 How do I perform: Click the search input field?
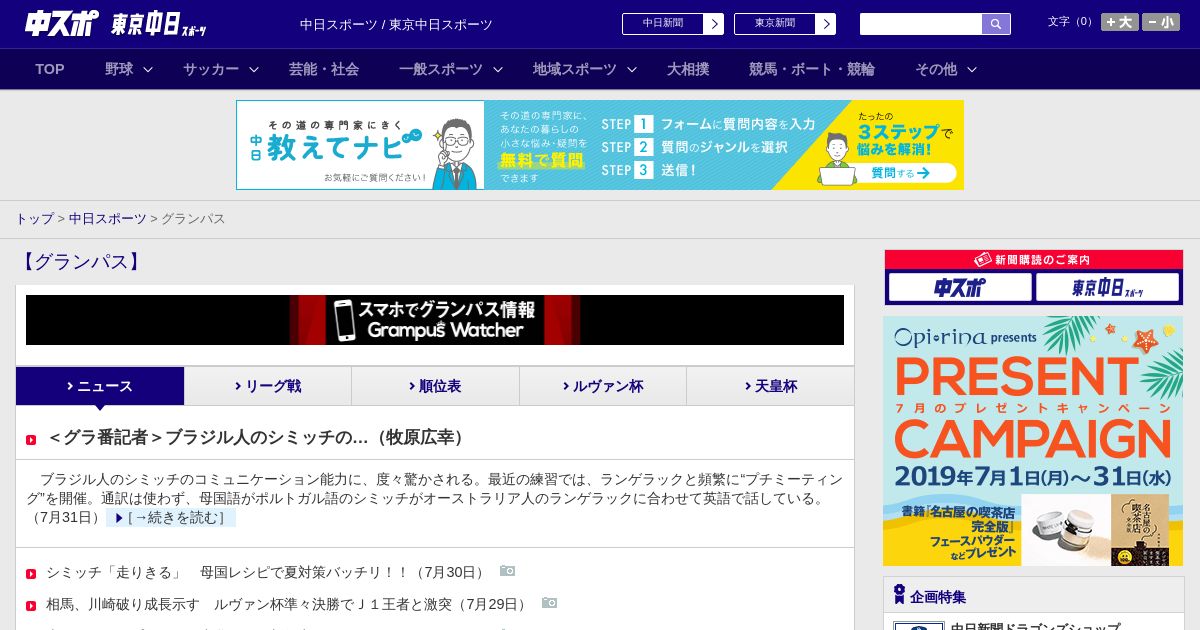921,24
